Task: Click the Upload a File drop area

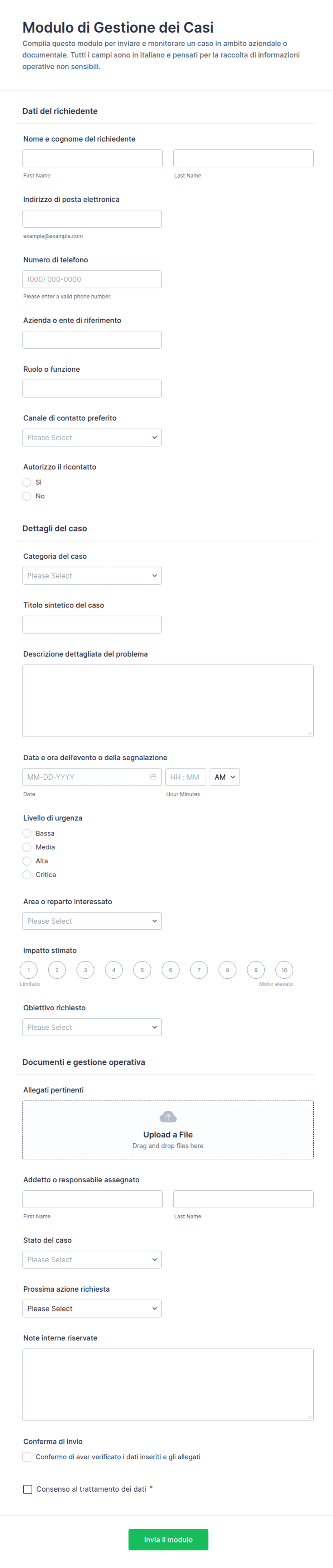Action: pos(168,1130)
